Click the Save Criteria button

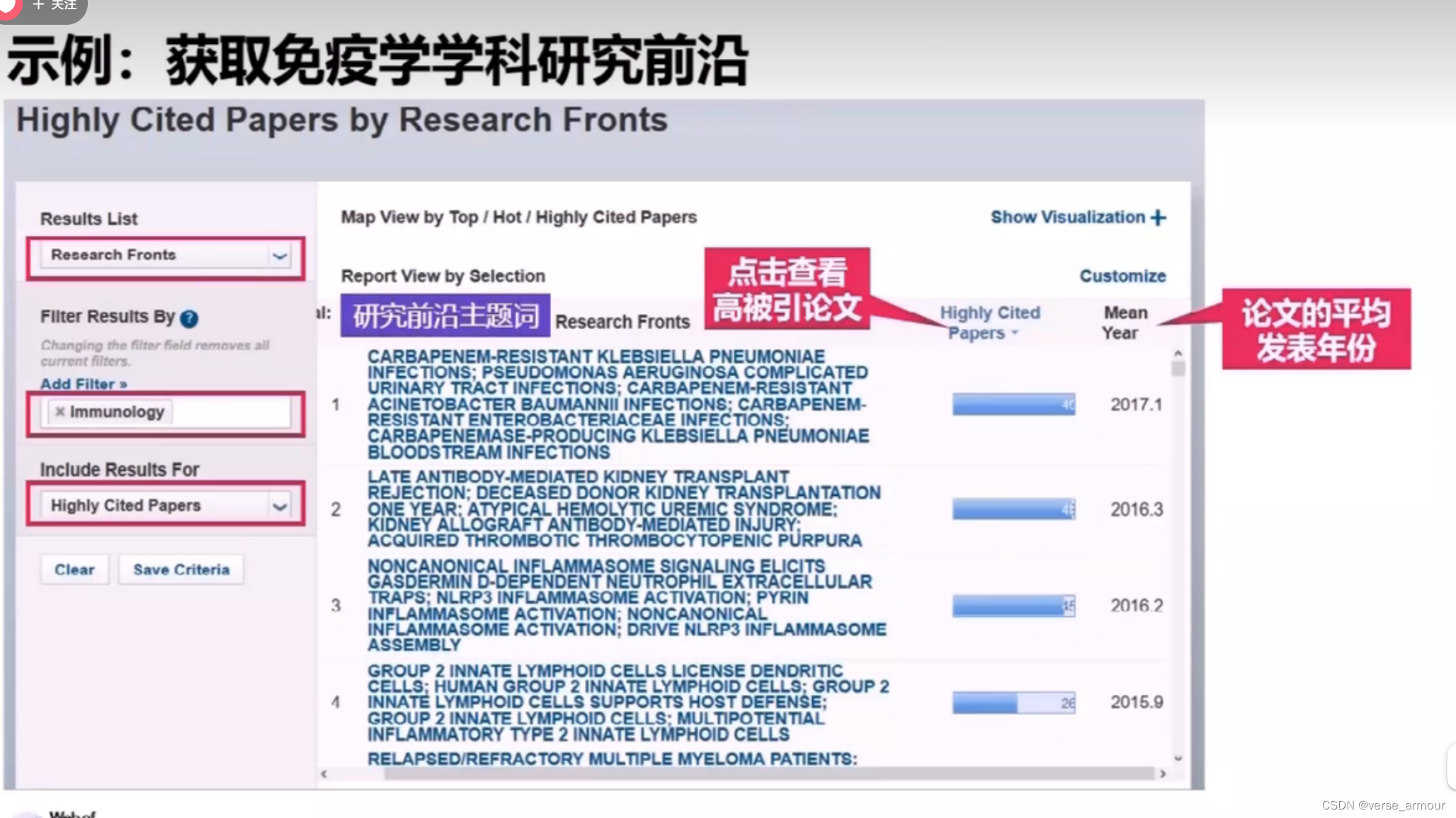pyautogui.click(x=181, y=569)
